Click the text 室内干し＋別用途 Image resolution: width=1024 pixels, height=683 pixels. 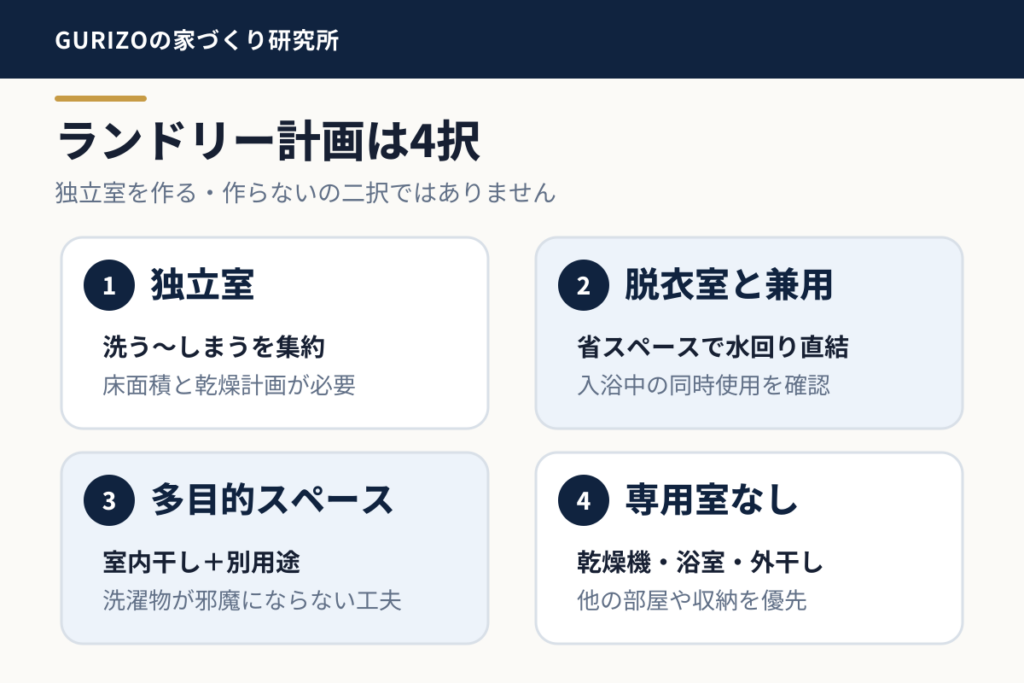tap(202, 562)
